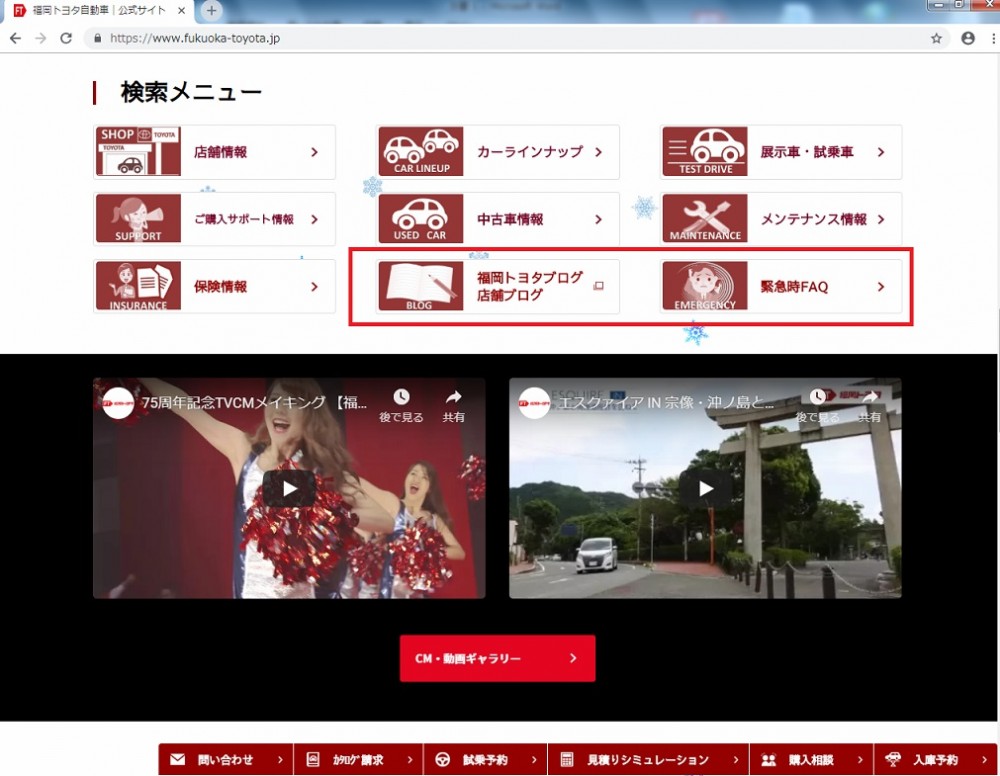The image size is (1000, 776).
Task: Open the カタログ請求 footer menu item
Action: pos(358,759)
